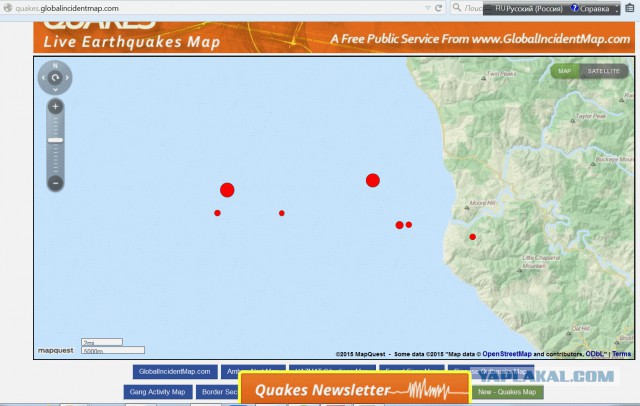Screen dimensions: 640x406
Task: Pan the map south with compass arrow
Action: click(55, 90)
